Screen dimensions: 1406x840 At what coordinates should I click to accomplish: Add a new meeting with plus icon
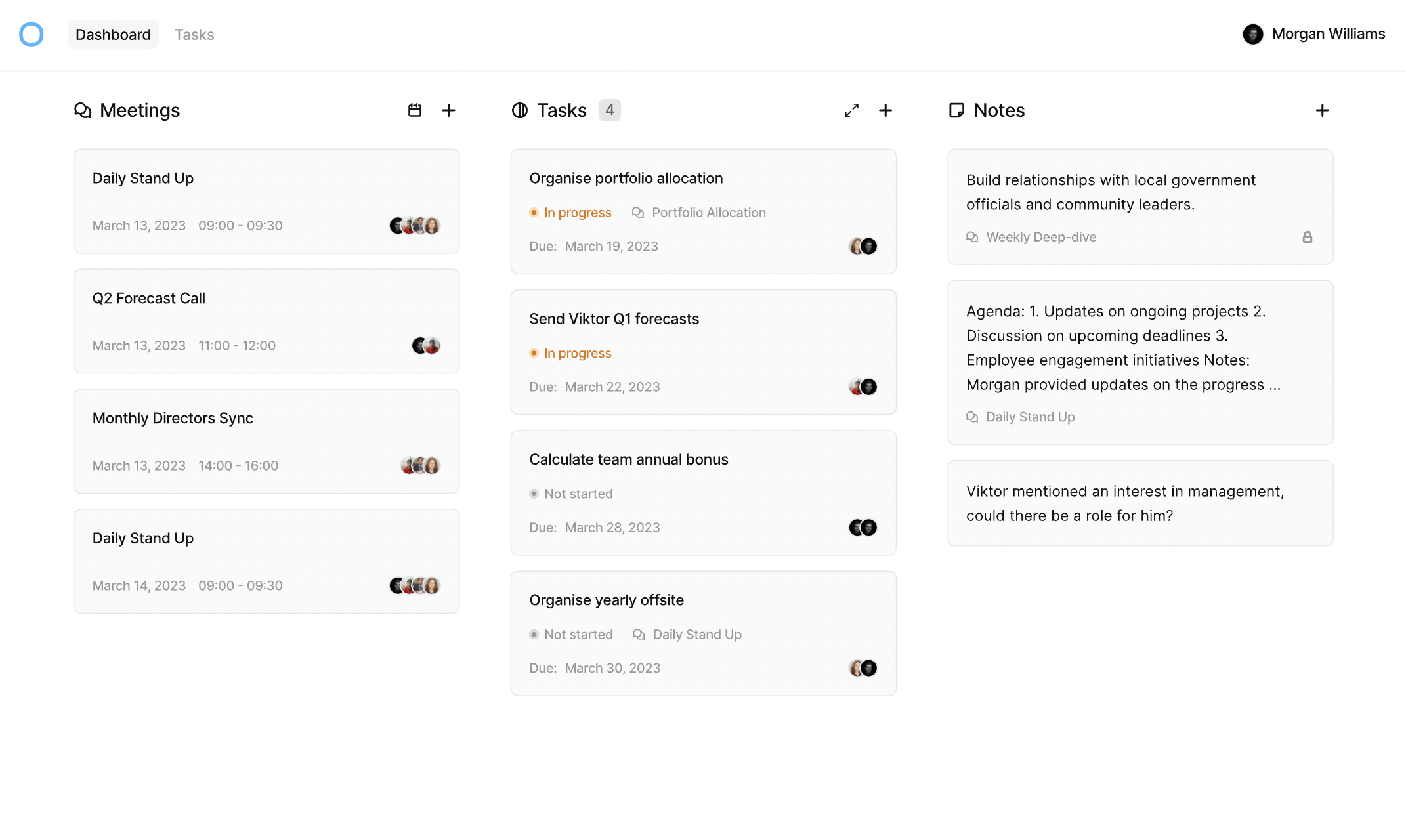448,110
